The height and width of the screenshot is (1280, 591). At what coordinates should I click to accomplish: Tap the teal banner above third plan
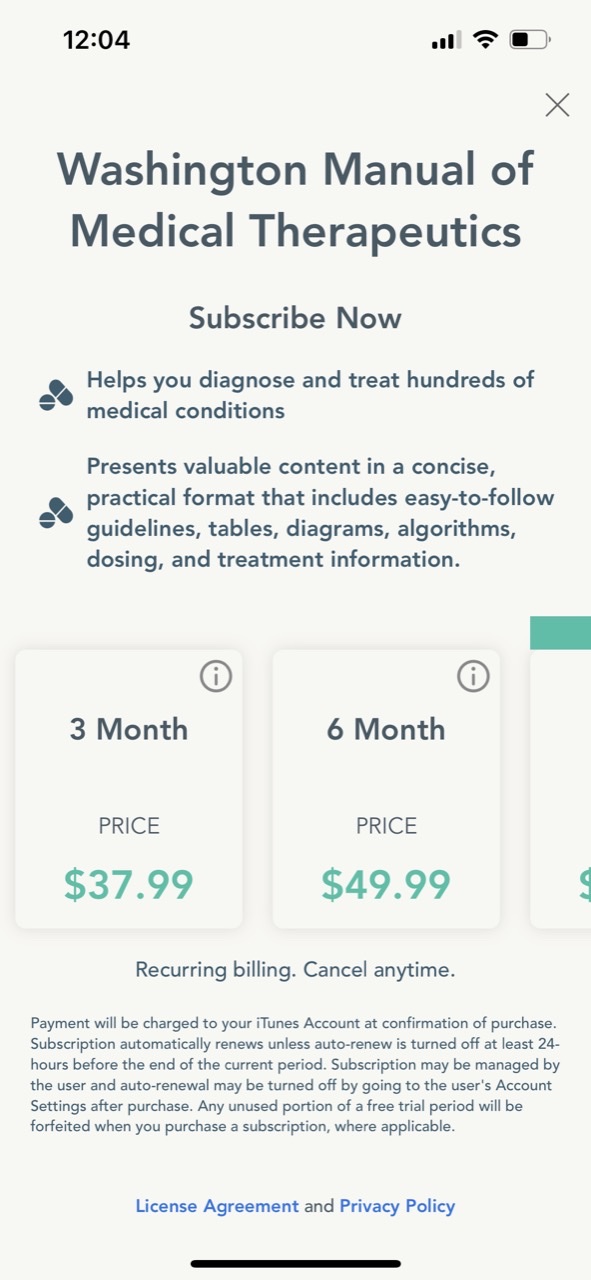[x=560, y=633]
